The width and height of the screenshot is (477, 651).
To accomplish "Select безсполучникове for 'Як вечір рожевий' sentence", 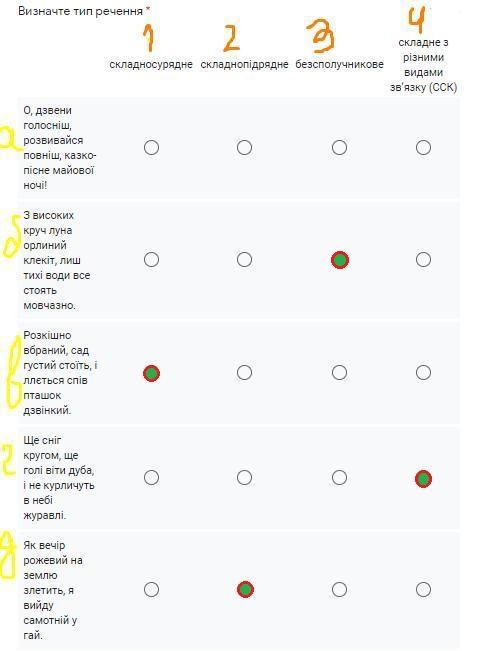I will (x=339, y=589).
